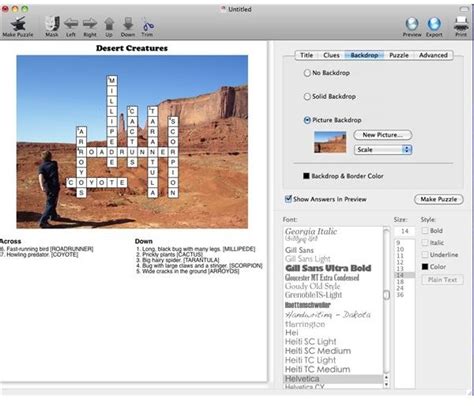This screenshot has width=474, height=406.
Task: Select font size 36 in the list
Action: (405, 295)
